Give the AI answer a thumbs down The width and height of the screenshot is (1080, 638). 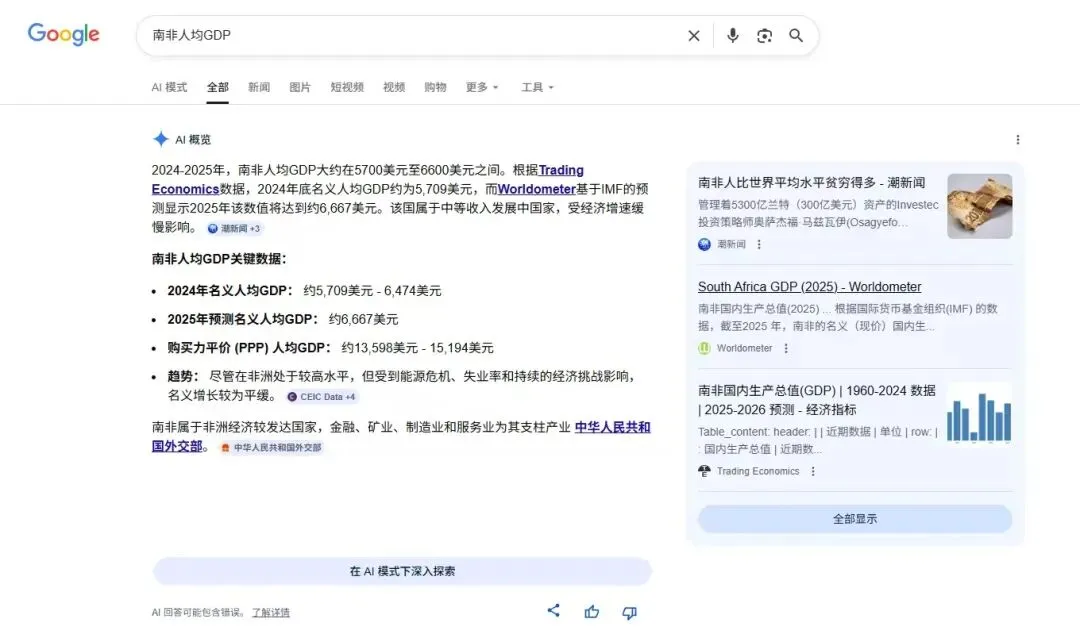coord(630,613)
